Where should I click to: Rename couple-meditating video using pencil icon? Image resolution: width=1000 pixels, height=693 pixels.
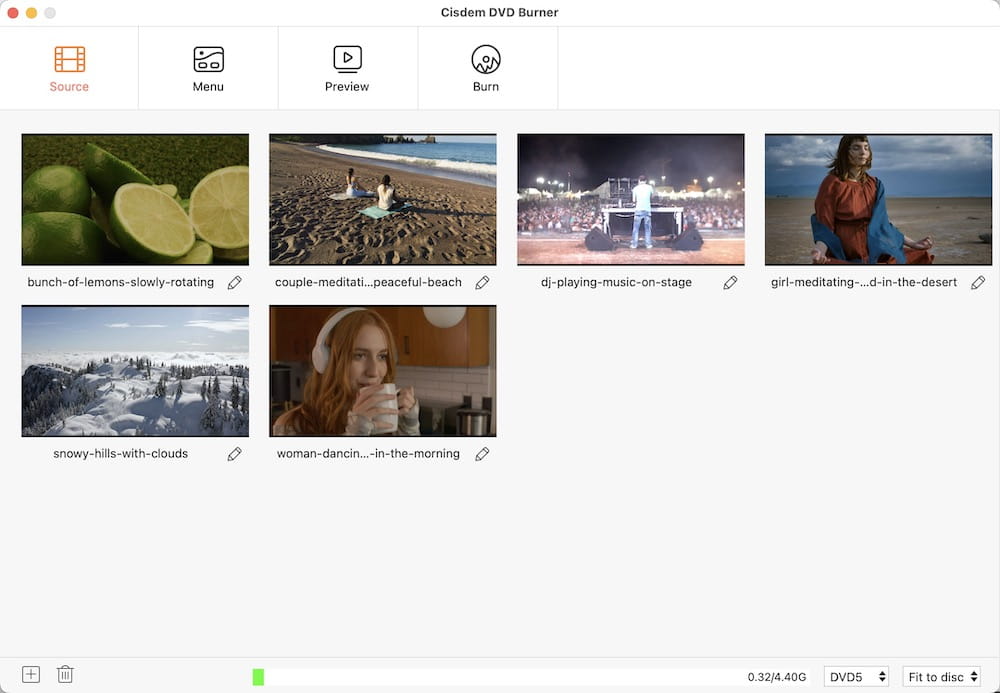[483, 283]
